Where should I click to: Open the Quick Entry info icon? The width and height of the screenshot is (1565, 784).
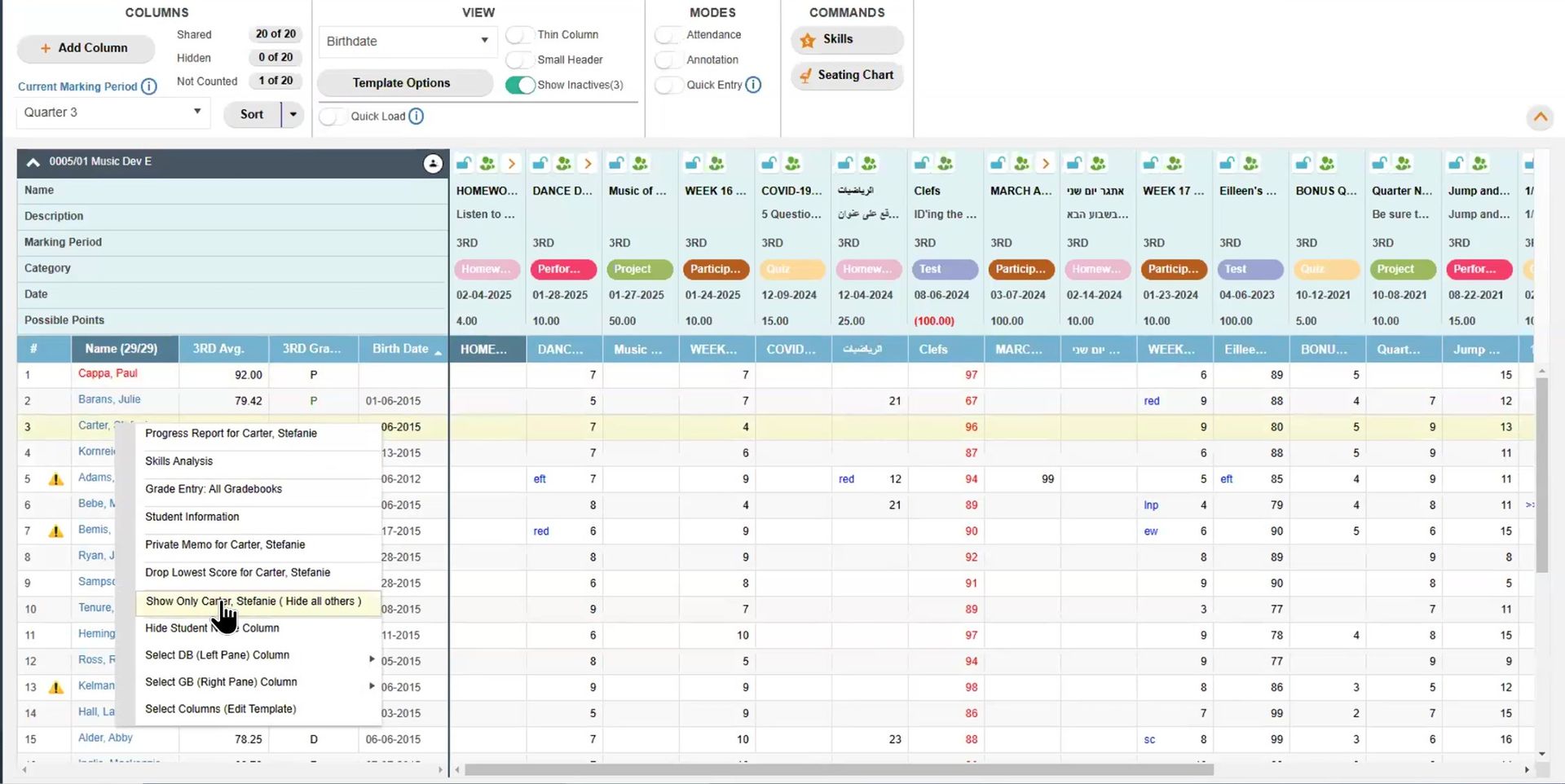tap(753, 85)
